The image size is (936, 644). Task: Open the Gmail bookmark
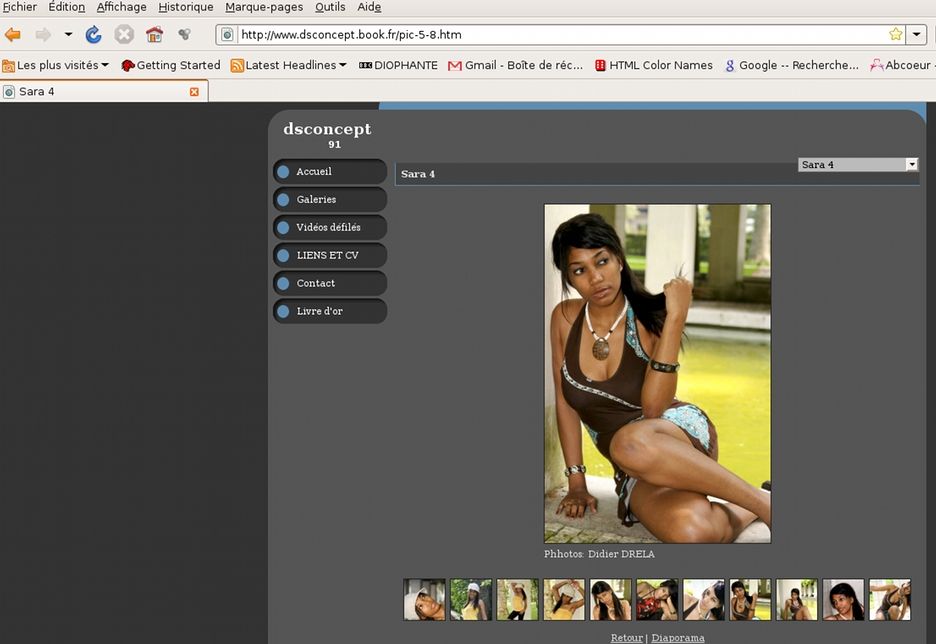tap(515, 65)
